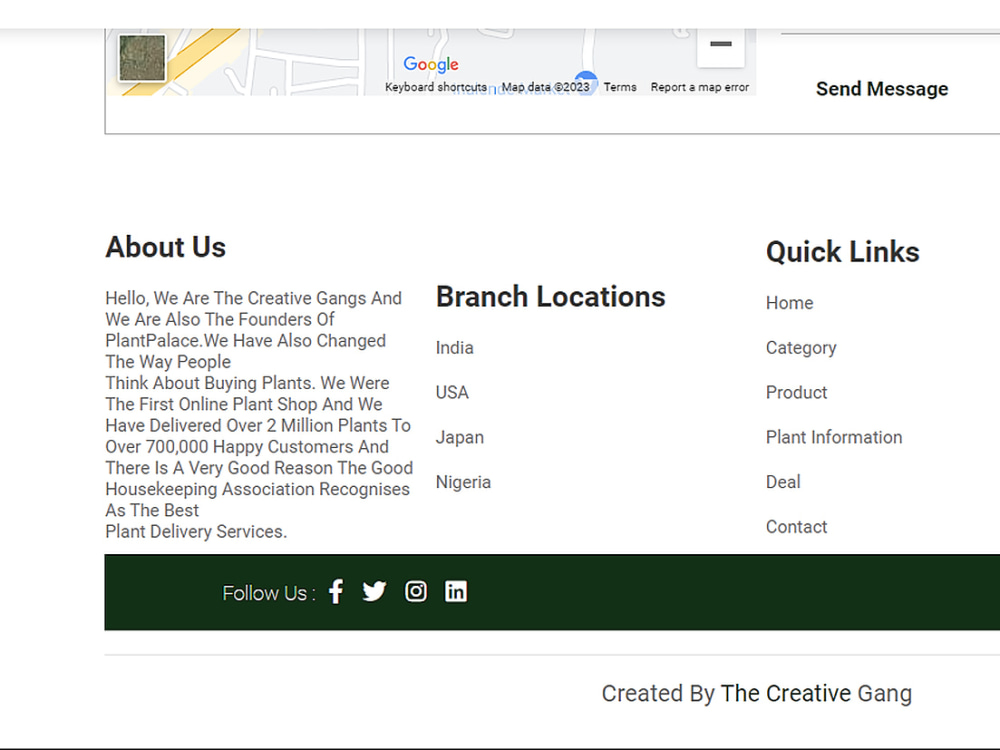1000x750 pixels.
Task: Click 'Plant Delivery Services.' text line
Action: [196, 532]
